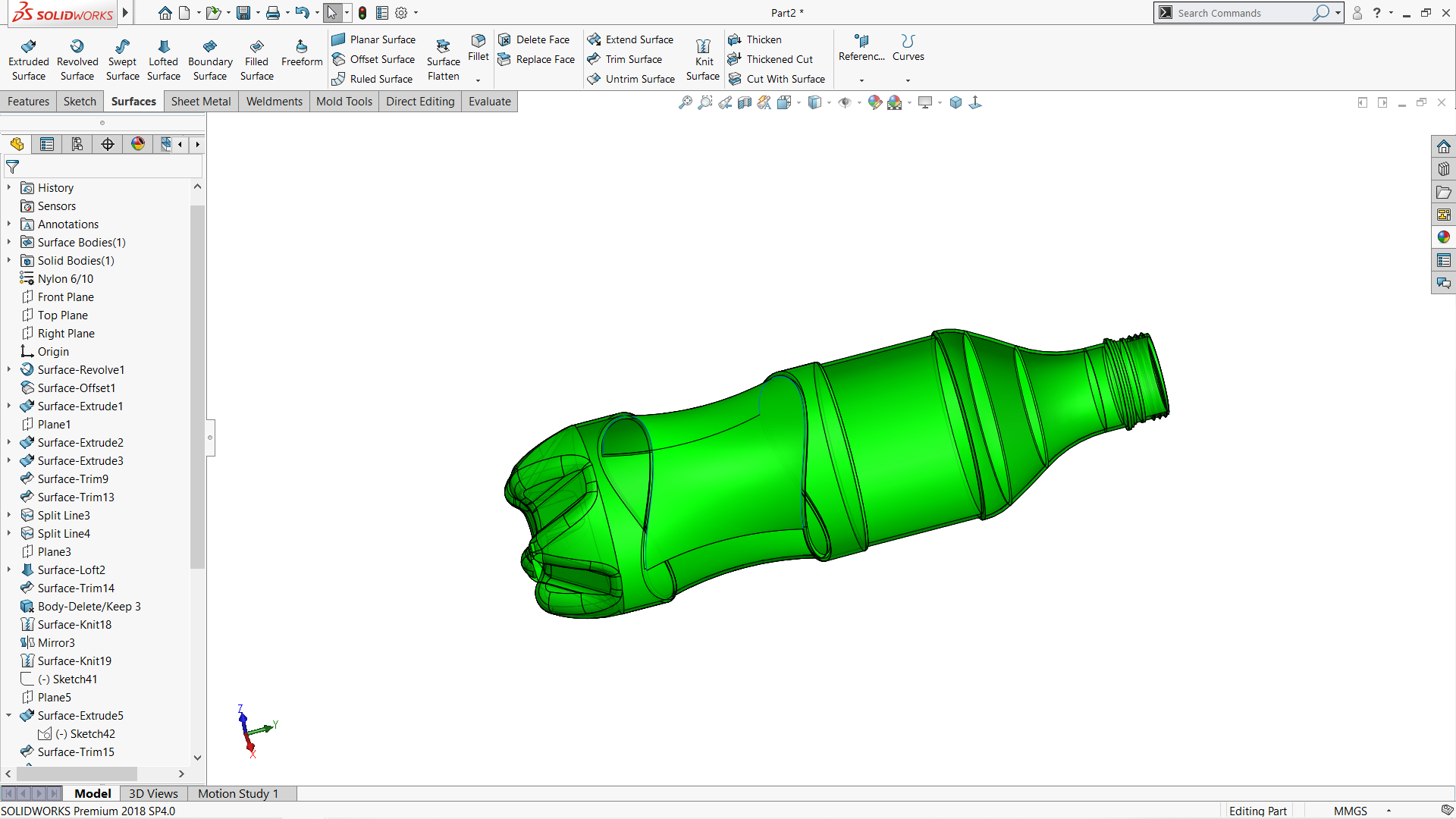Launch the Filled Surface command
Screen dimensions: 1456x819
pyautogui.click(x=257, y=59)
